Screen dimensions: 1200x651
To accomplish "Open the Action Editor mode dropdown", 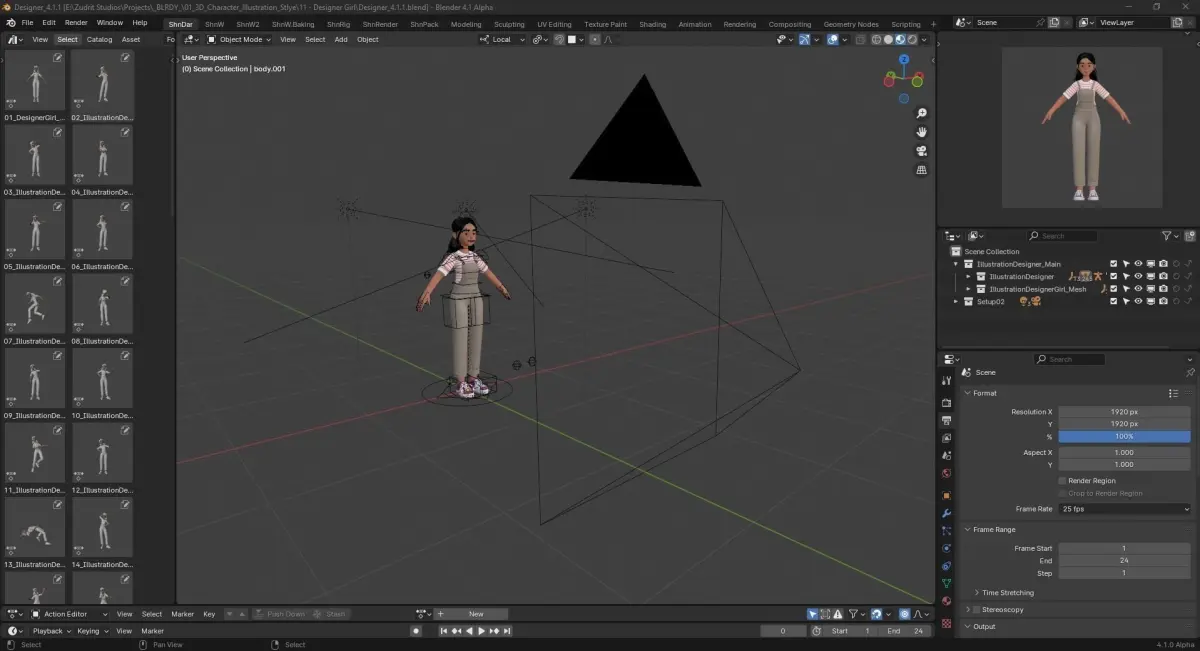I will 68,614.
